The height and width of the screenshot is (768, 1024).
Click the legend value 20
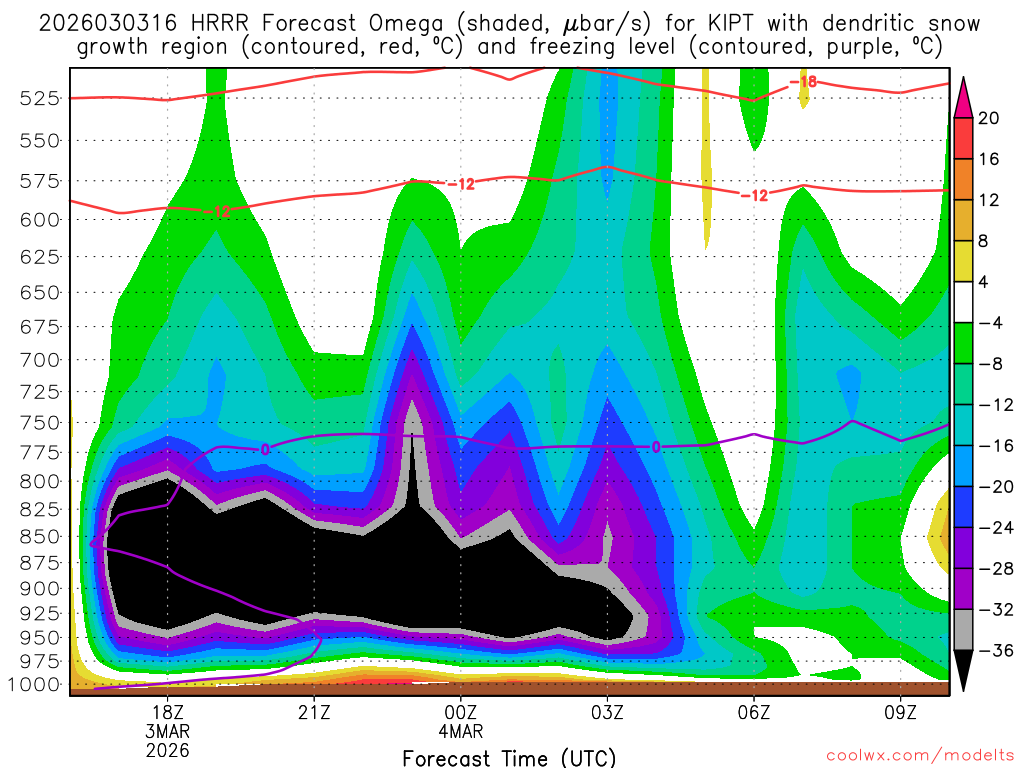[x=989, y=118]
